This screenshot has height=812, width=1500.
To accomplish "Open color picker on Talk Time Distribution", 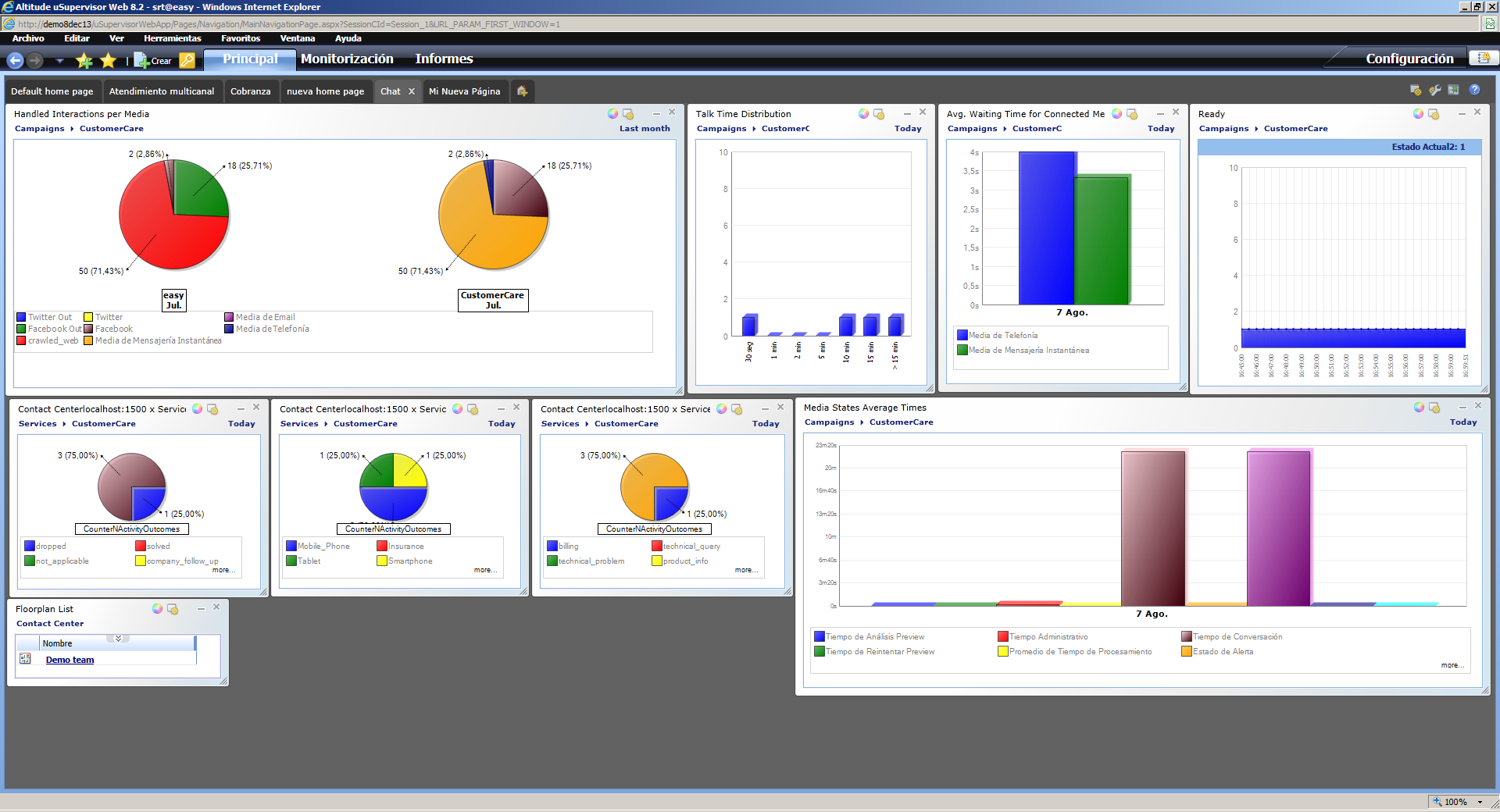I will tap(863, 114).
